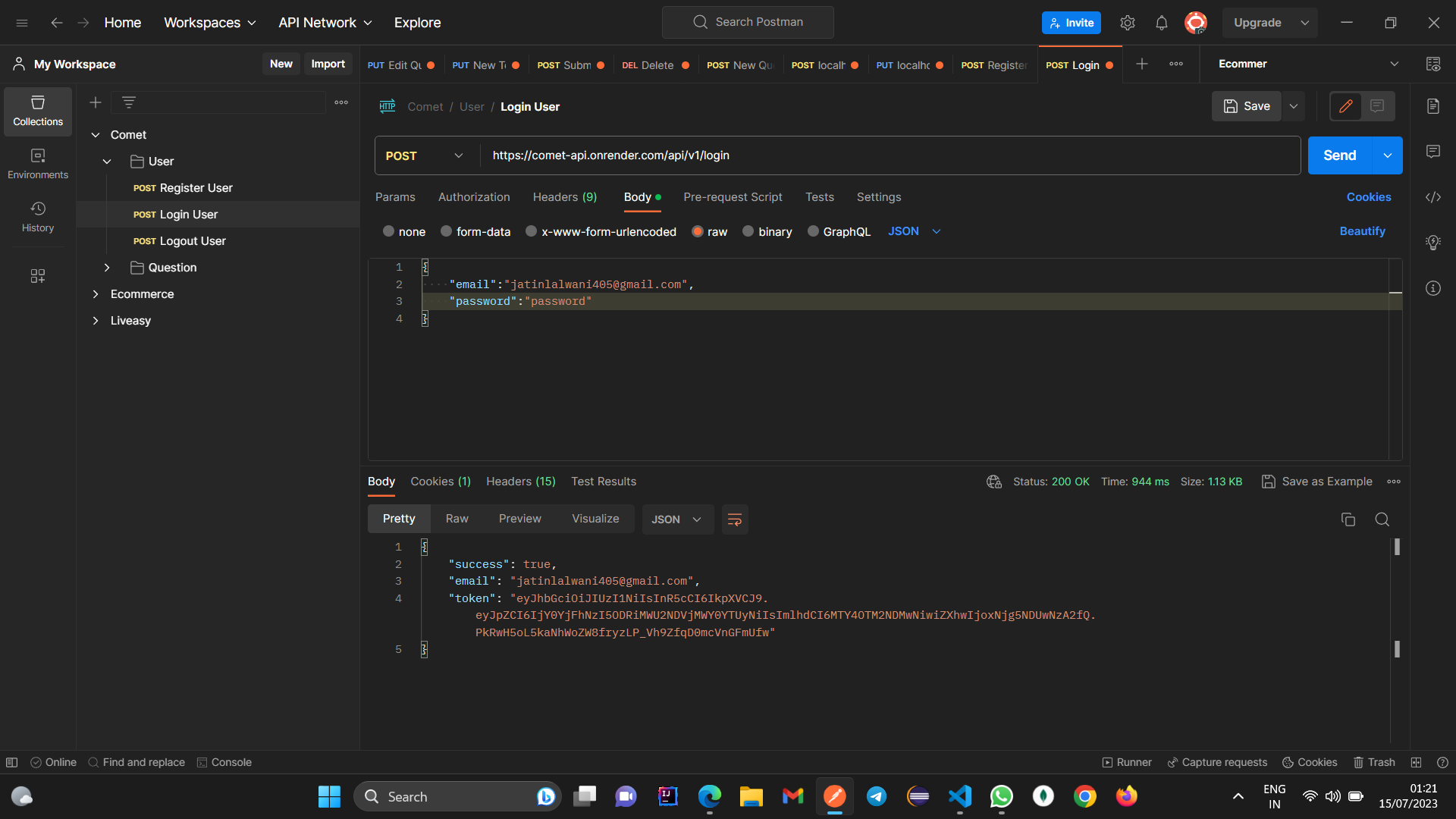The image size is (1456, 819).
Task: Expand the Ecommerce collection
Action: pos(96,294)
